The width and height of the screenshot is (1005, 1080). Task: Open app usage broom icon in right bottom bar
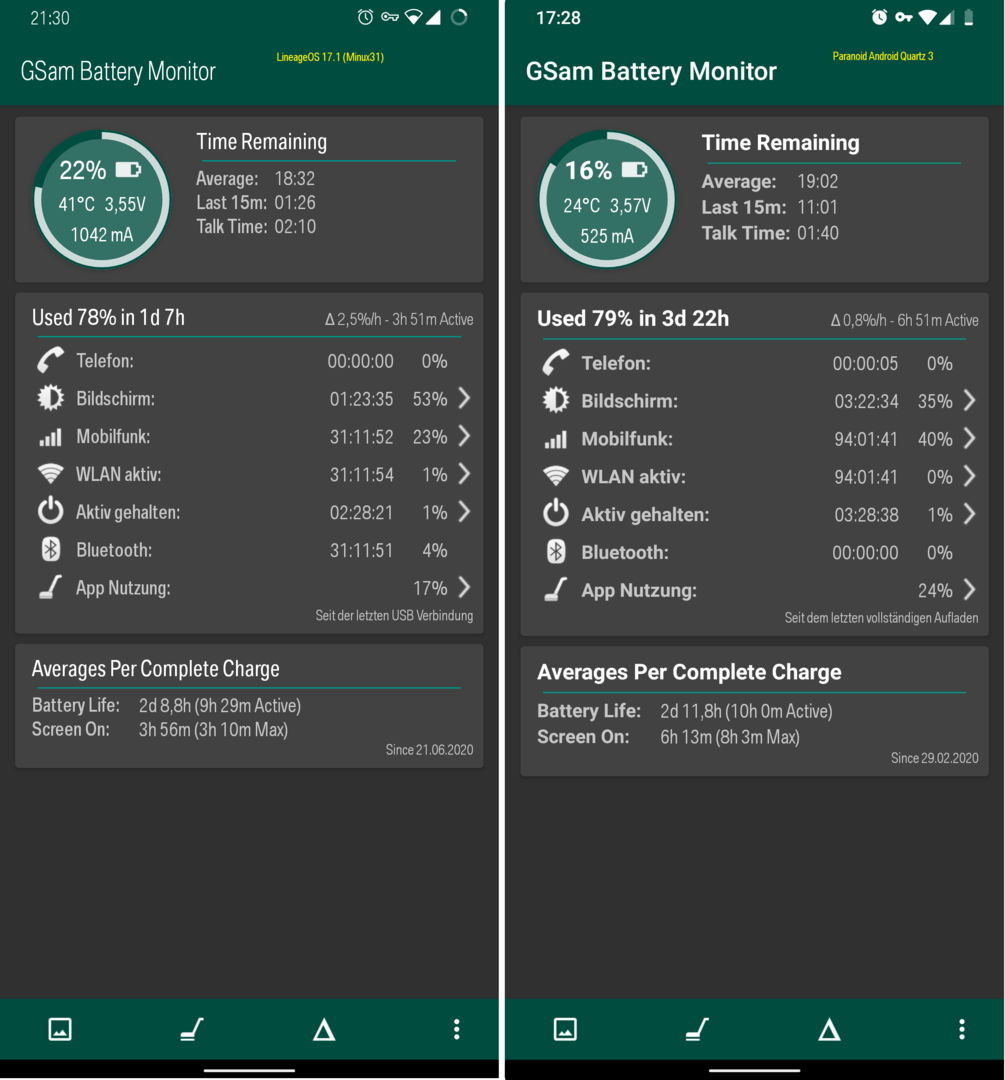(697, 1029)
